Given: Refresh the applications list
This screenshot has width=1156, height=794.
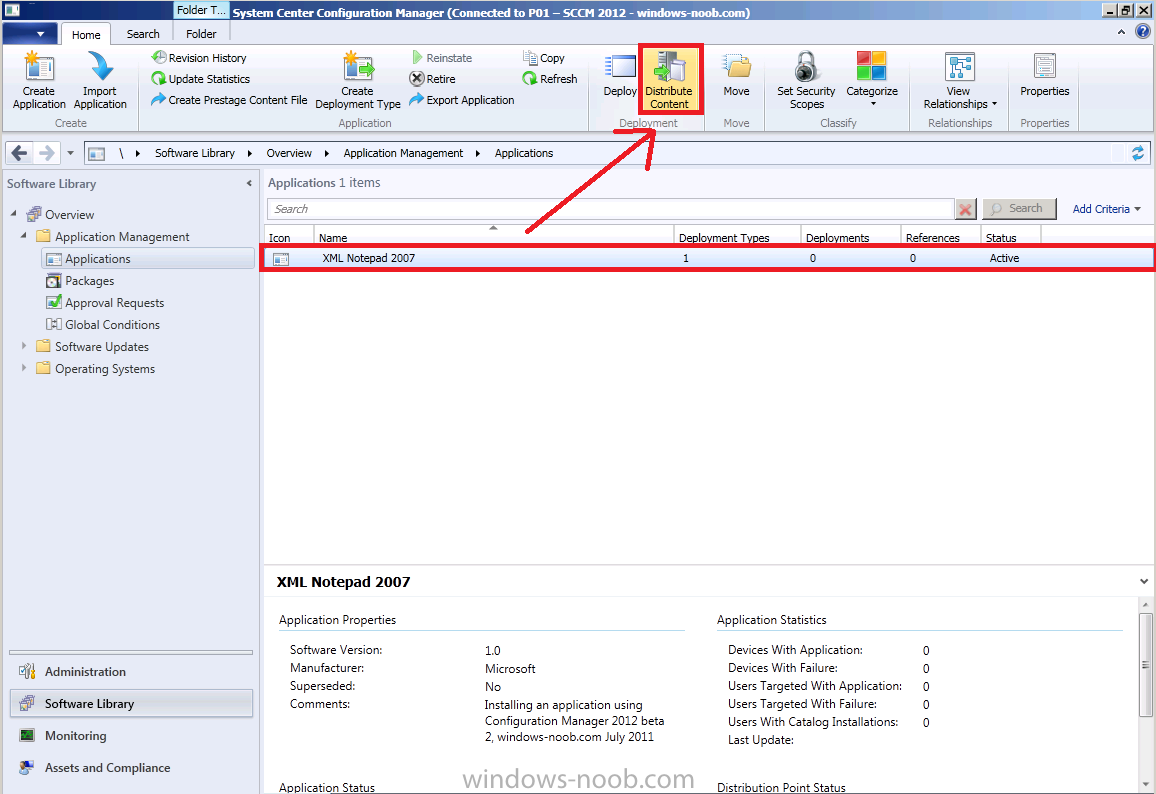Looking at the screenshot, I should tap(550, 79).
